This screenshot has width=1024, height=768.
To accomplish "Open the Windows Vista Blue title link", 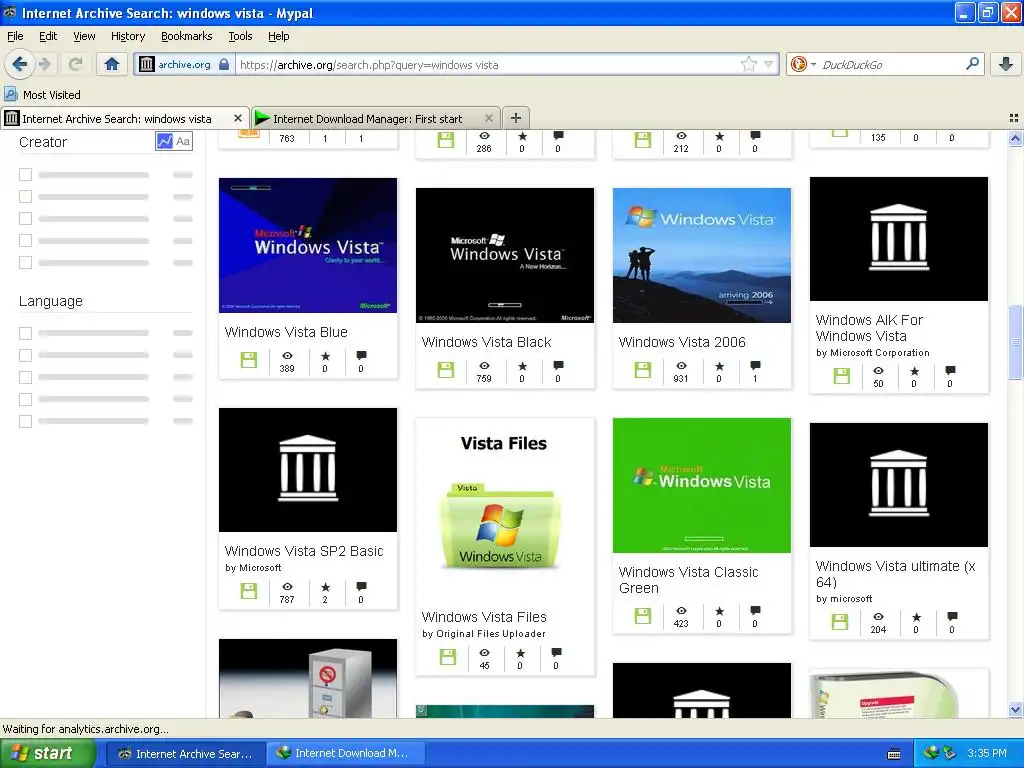I will click(x=286, y=332).
